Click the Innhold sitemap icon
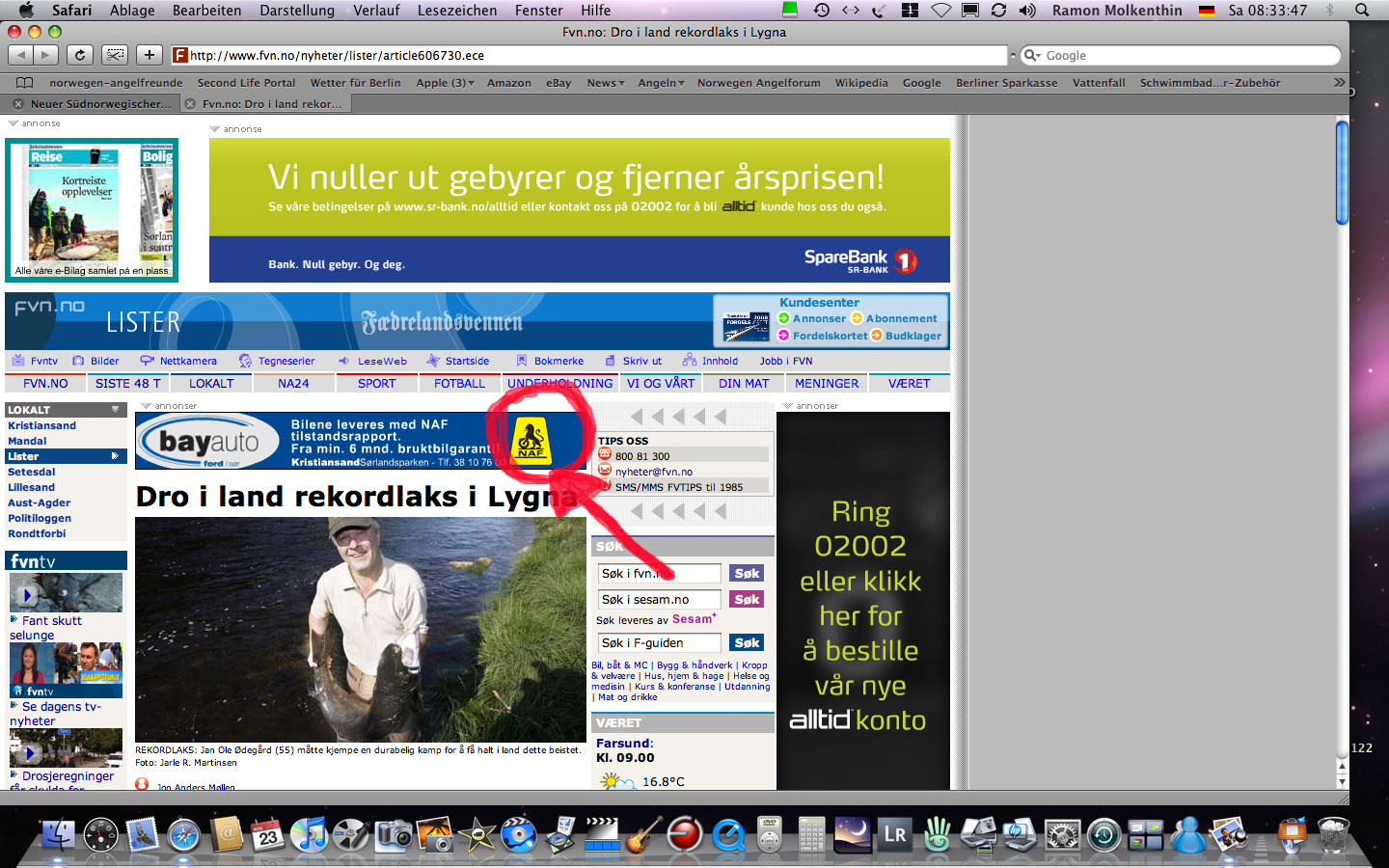 690,361
